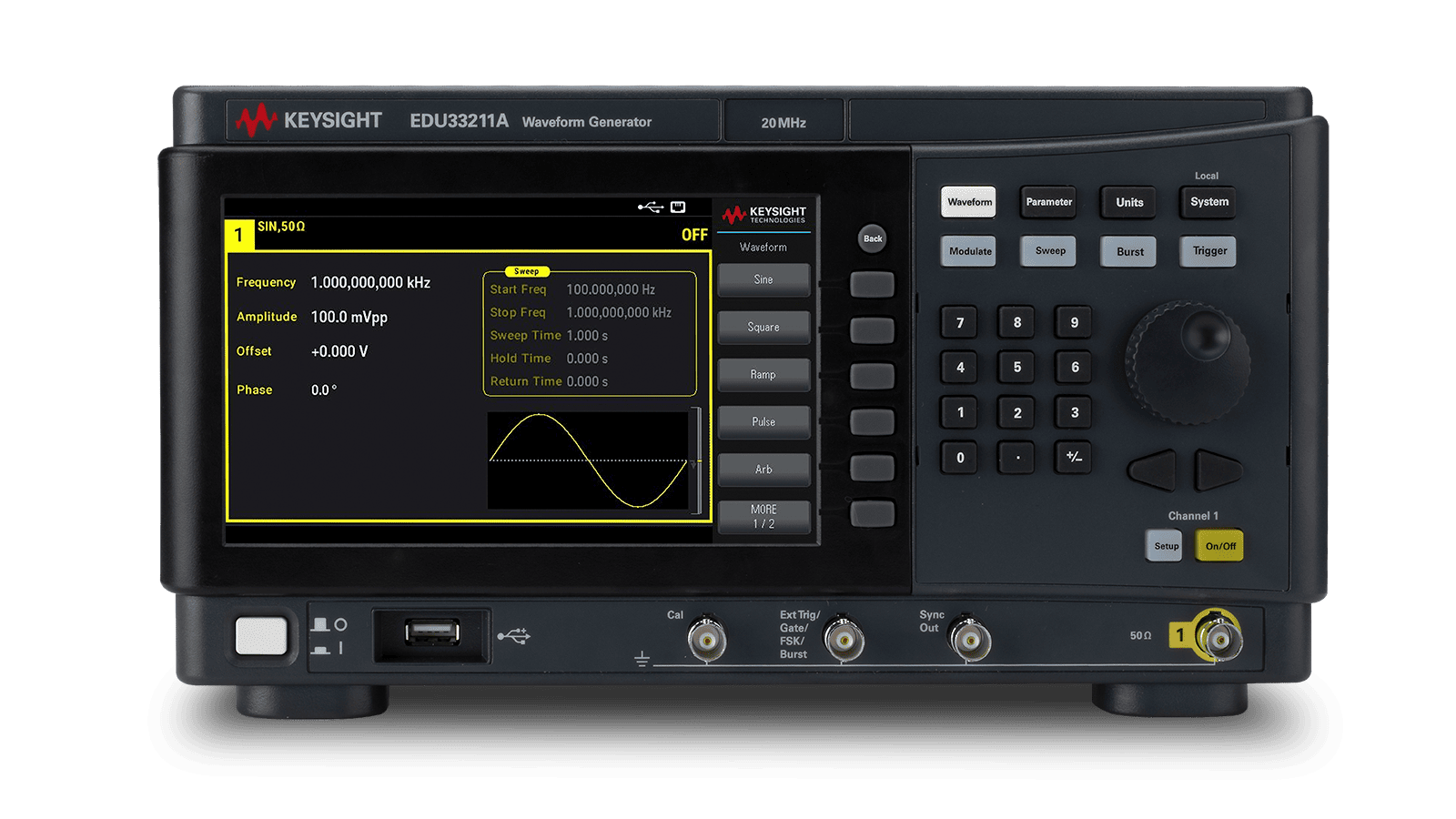This screenshot has width=1456, height=819.
Task: Push the Waveform front-panel button
Action: (968, 202)
